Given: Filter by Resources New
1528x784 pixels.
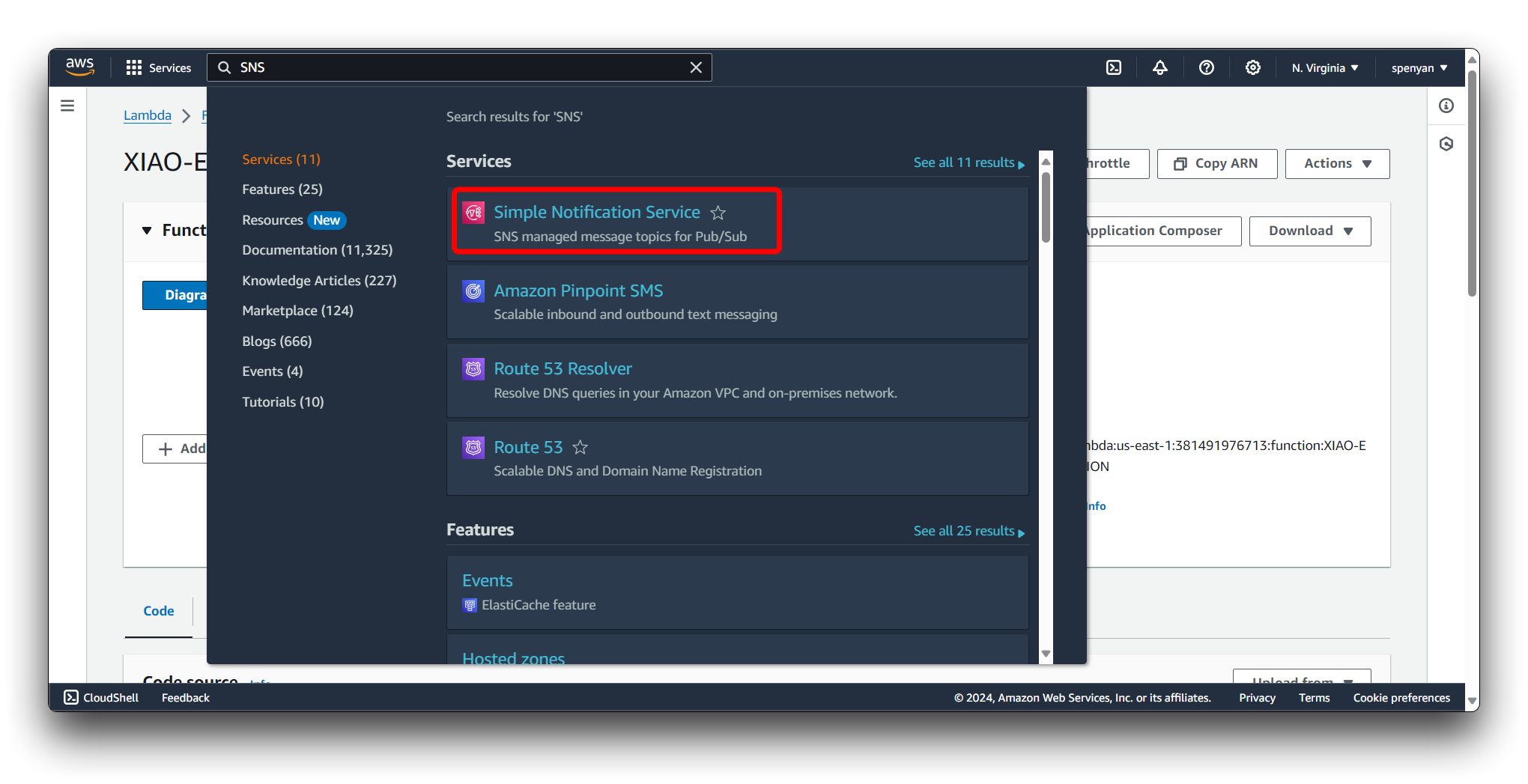Looking at the screenshot, I should coord(294,220).
